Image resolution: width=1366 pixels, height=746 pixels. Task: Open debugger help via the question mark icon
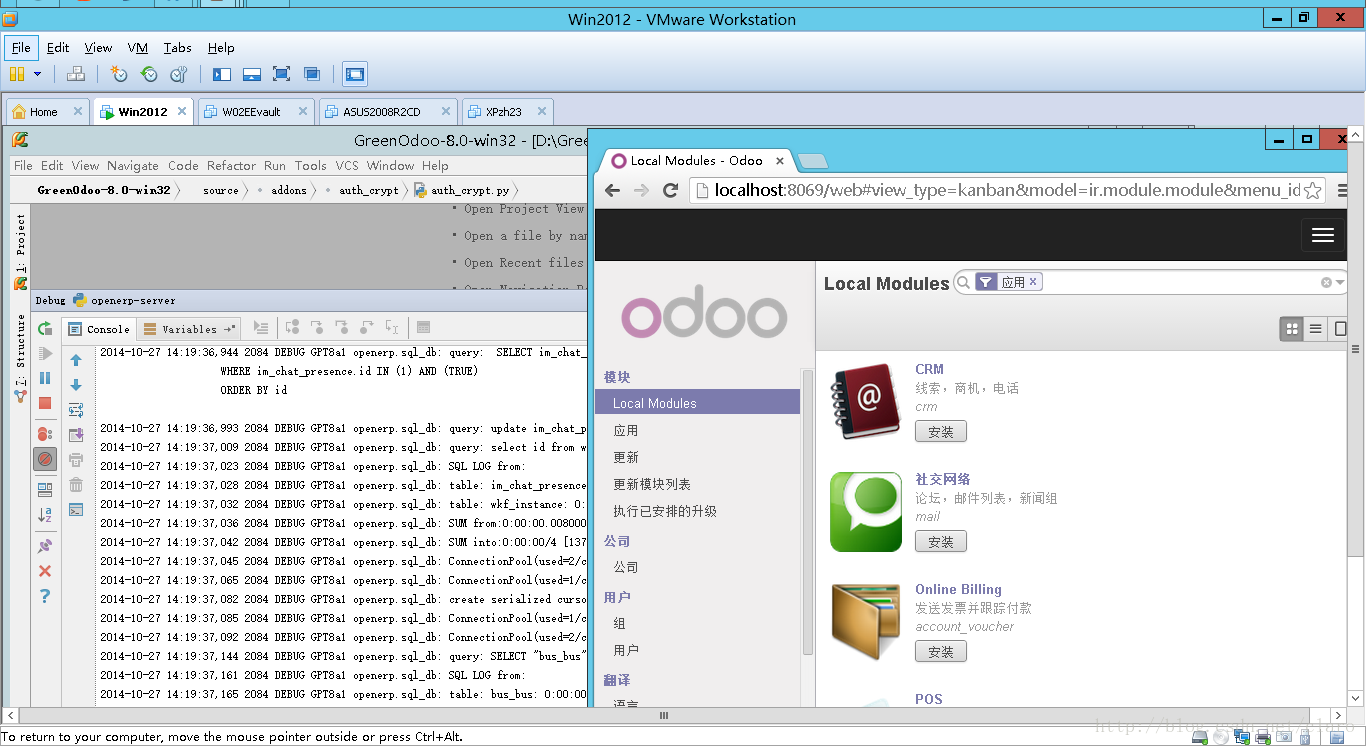pos(45,596)
